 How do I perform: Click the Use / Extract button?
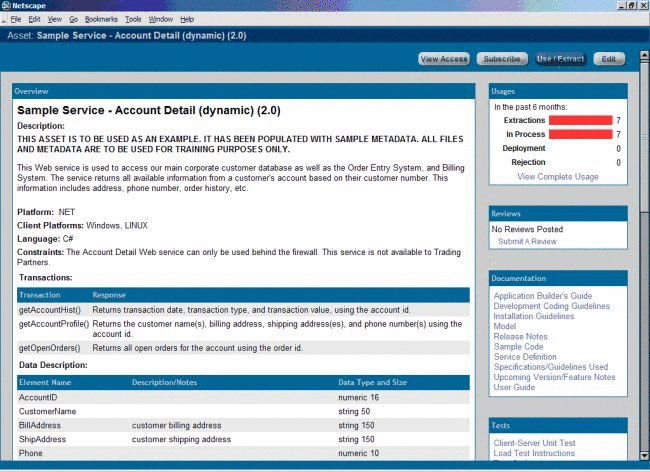click(560, 59)
